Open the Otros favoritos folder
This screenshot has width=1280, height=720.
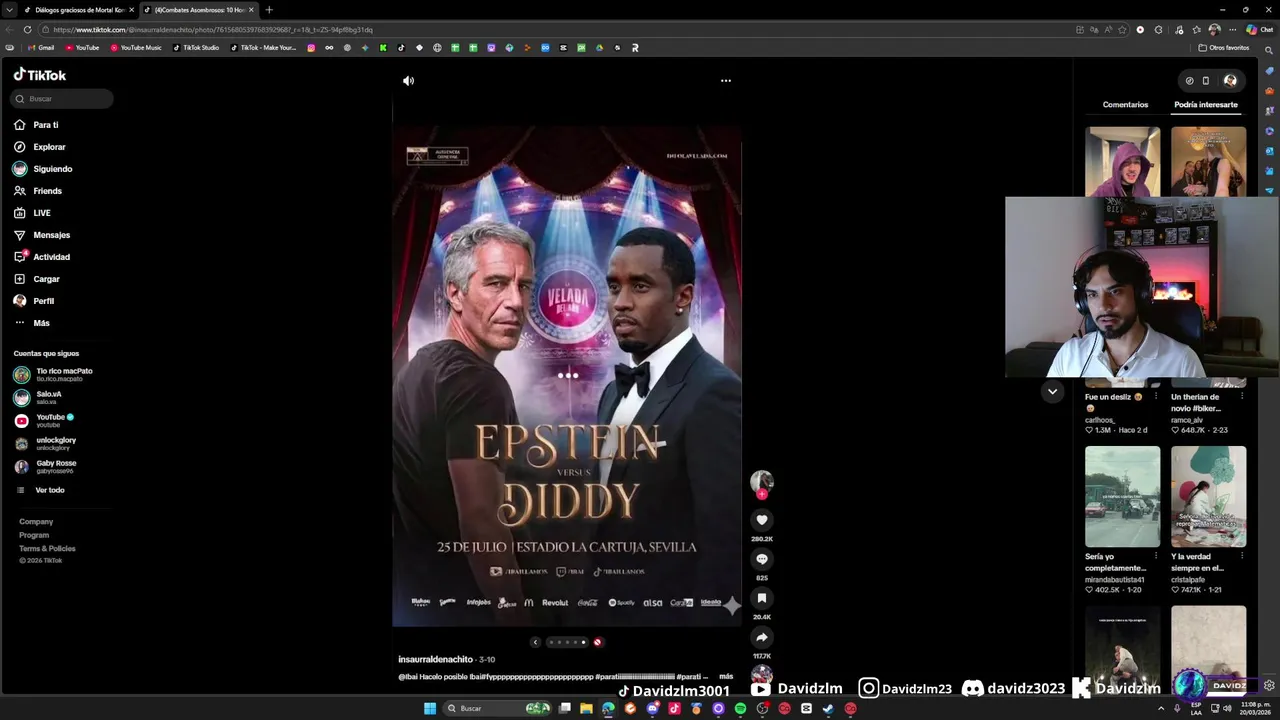click(x=1224, y=48)
